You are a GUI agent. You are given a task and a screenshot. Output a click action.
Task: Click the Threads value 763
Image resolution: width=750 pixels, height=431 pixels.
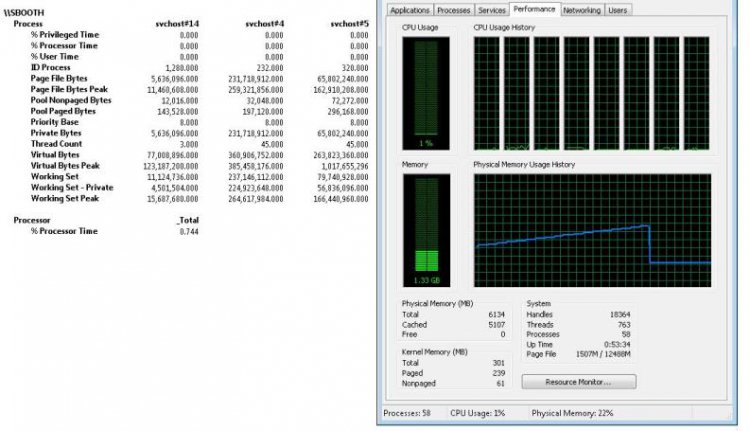point(624,324)
